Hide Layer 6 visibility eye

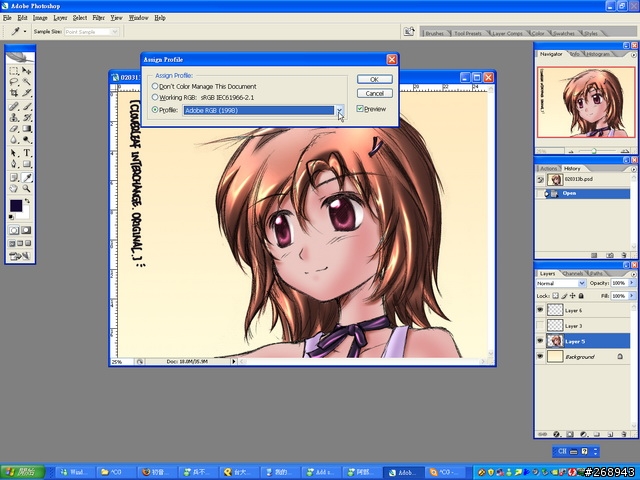[540, 310]
